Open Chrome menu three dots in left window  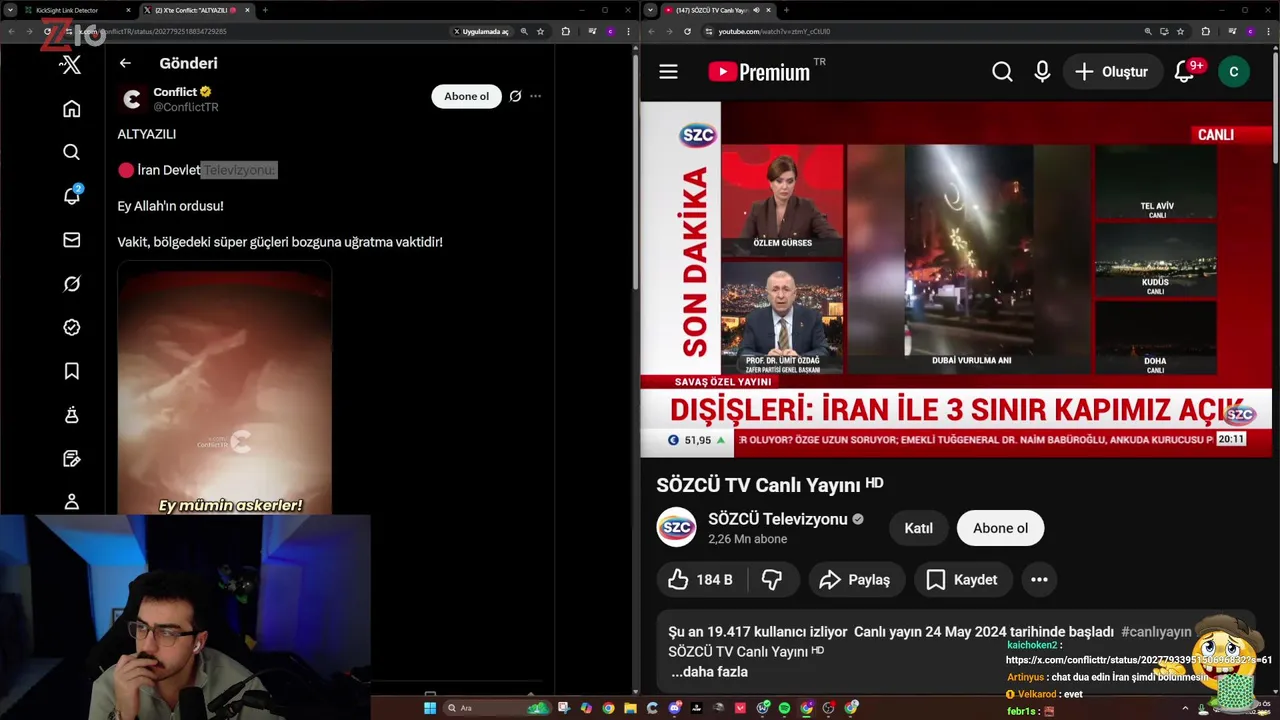[x=628, y=31]
